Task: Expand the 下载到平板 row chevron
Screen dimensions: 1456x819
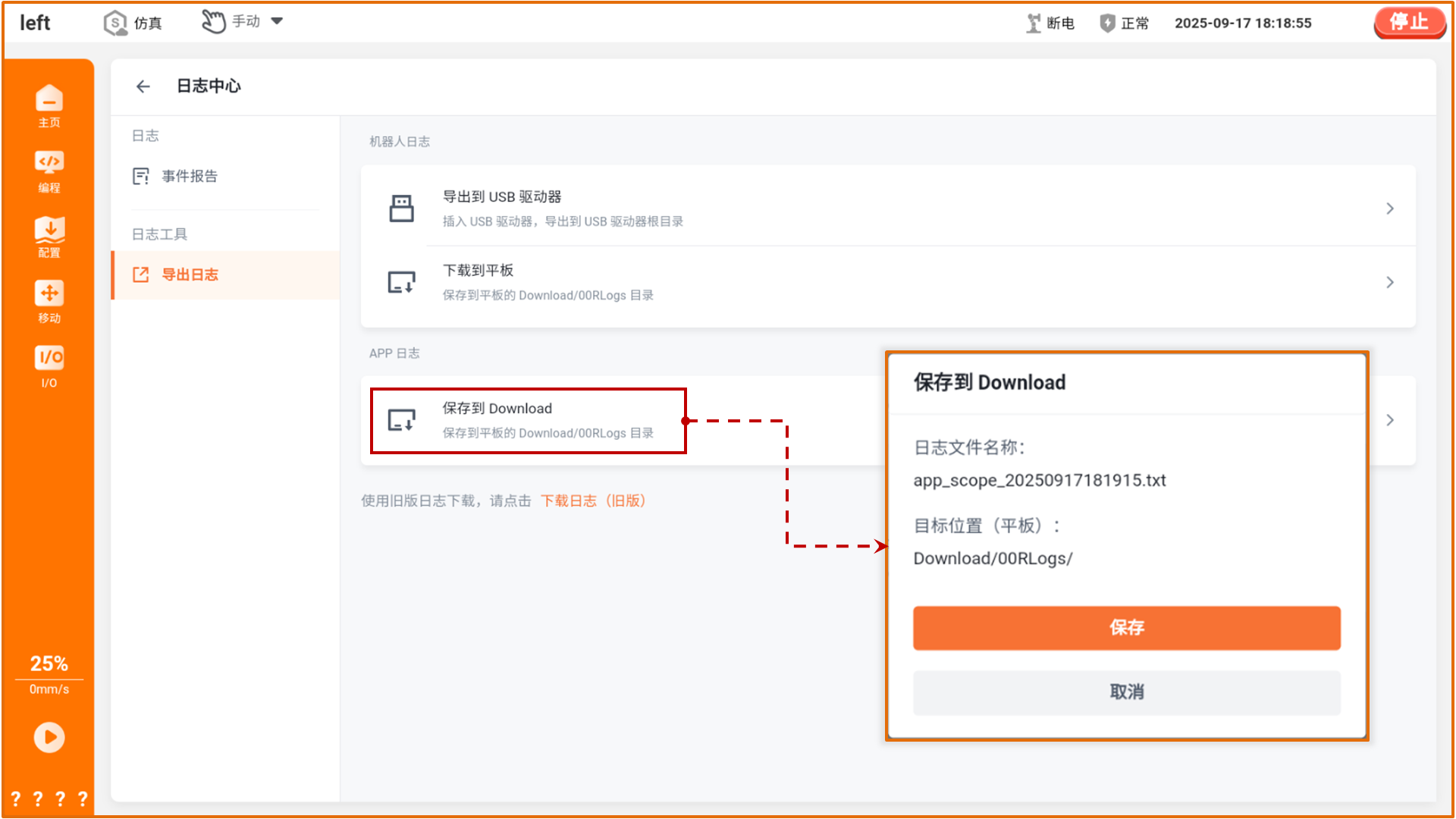Action: coord(1389,282)
